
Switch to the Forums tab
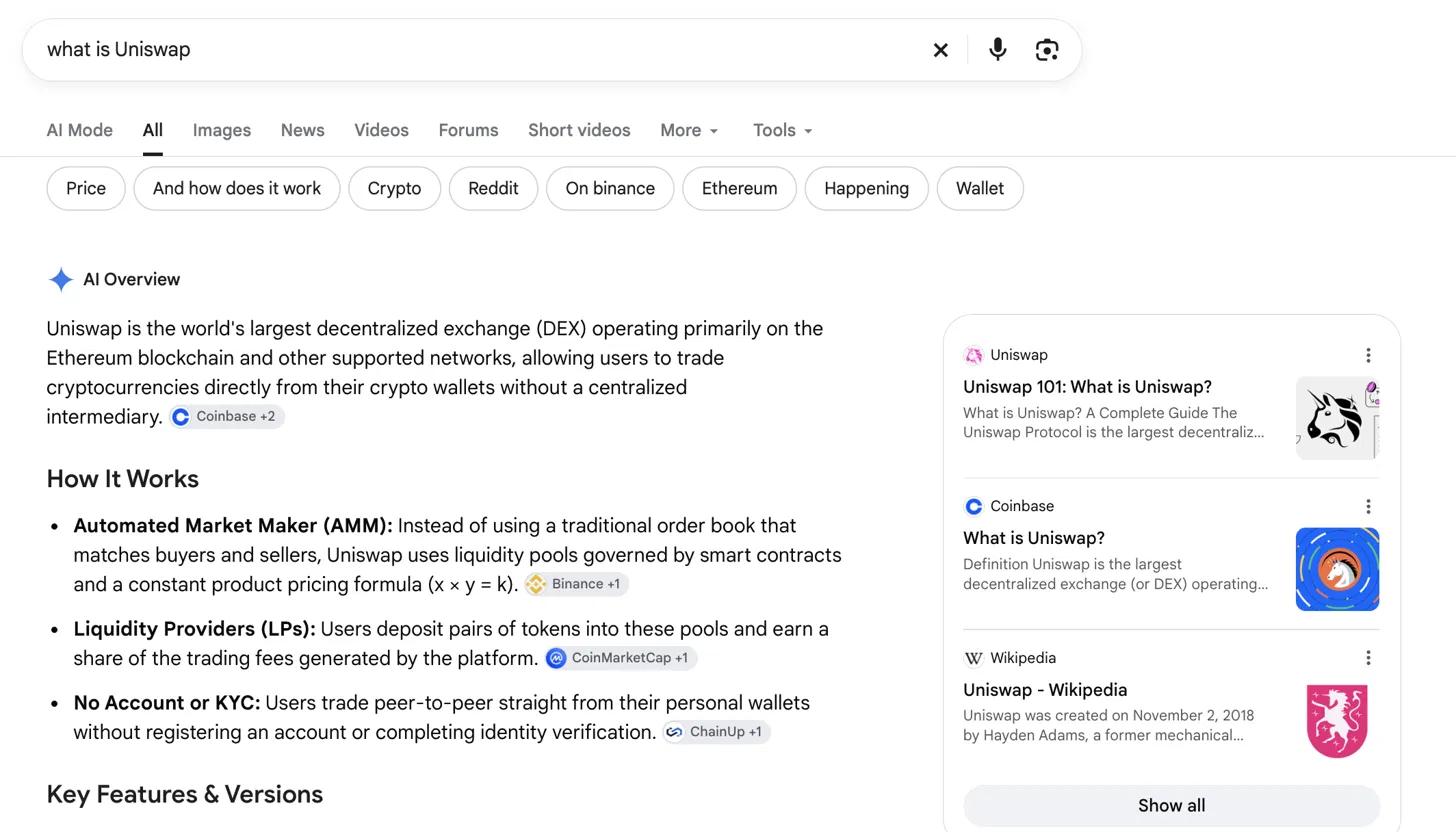(468, 131)
